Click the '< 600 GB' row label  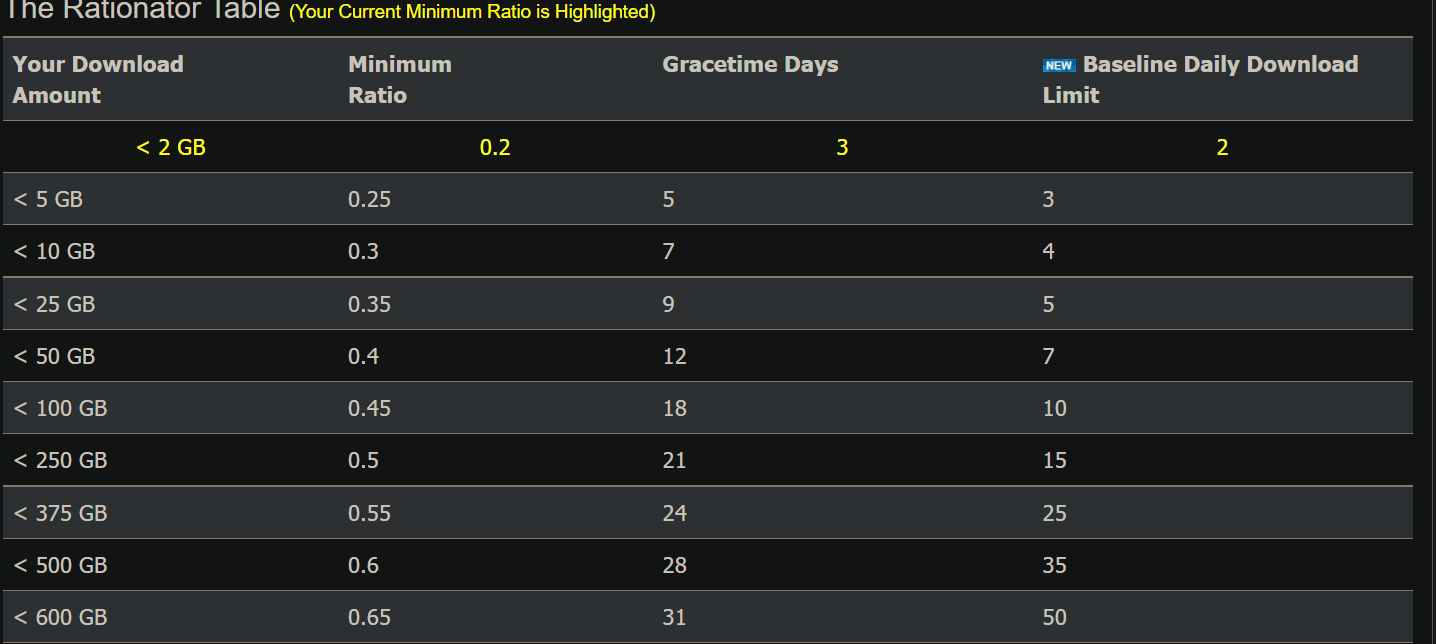tap(60, 618)
